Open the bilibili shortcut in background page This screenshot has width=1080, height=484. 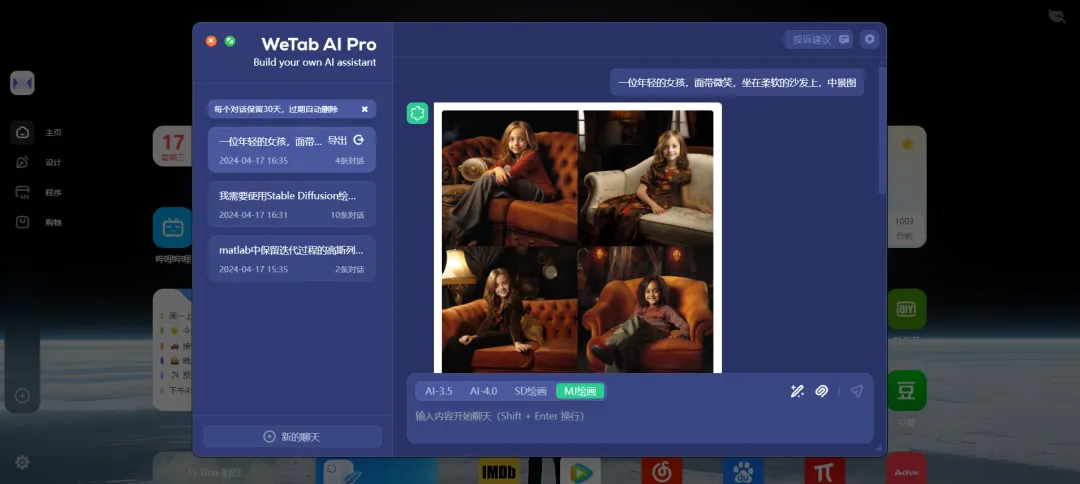click(x=172, y=227)
